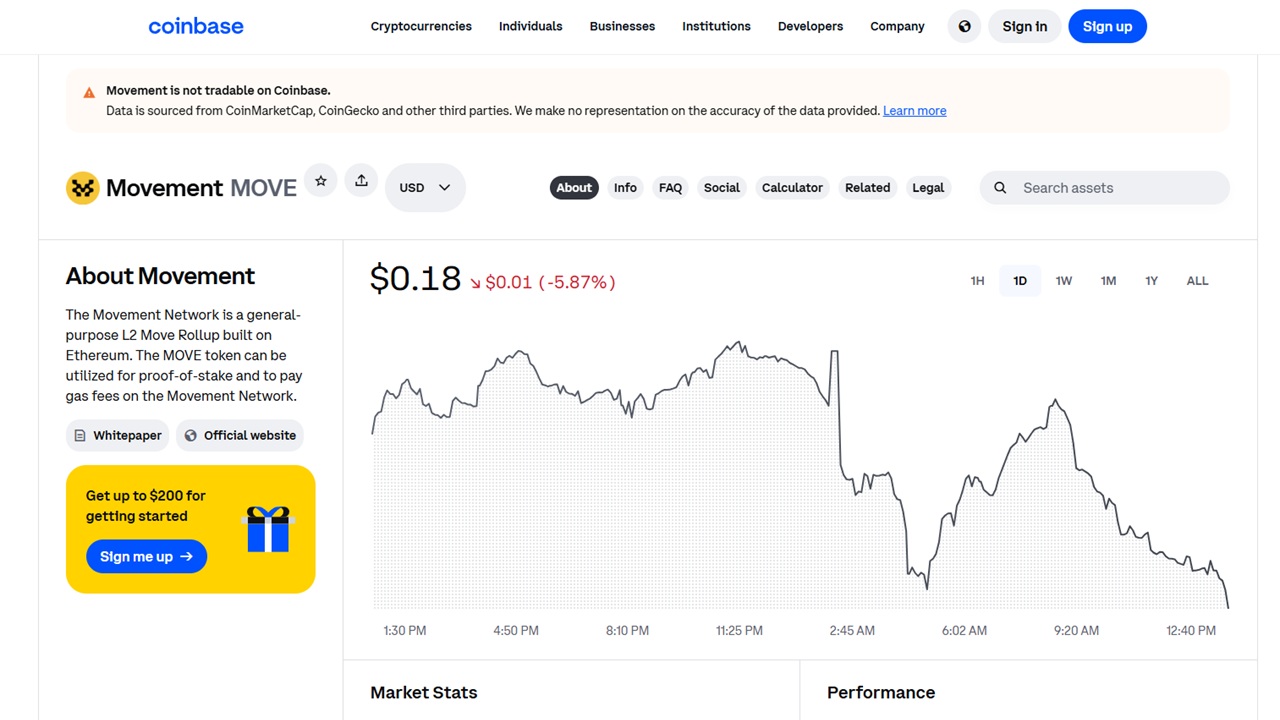Click the $0.18 price value
Screen dimensions: 1280x720
[x=415, y=278]
